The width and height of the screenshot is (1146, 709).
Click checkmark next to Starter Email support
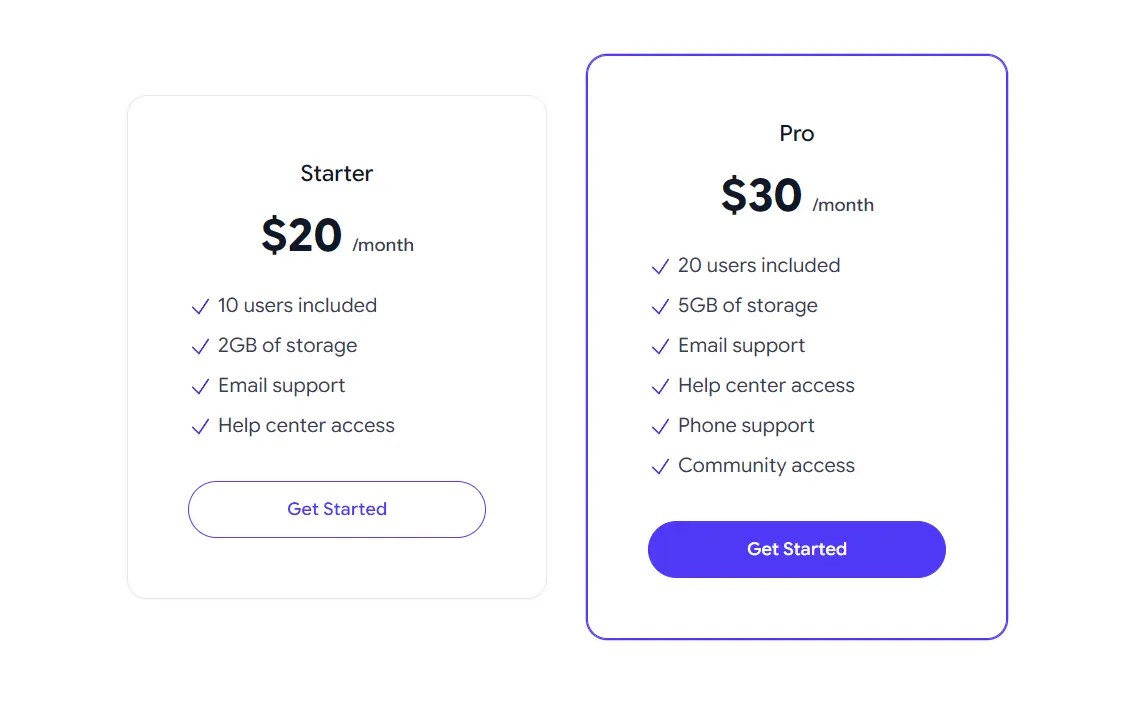click(200, 387)
